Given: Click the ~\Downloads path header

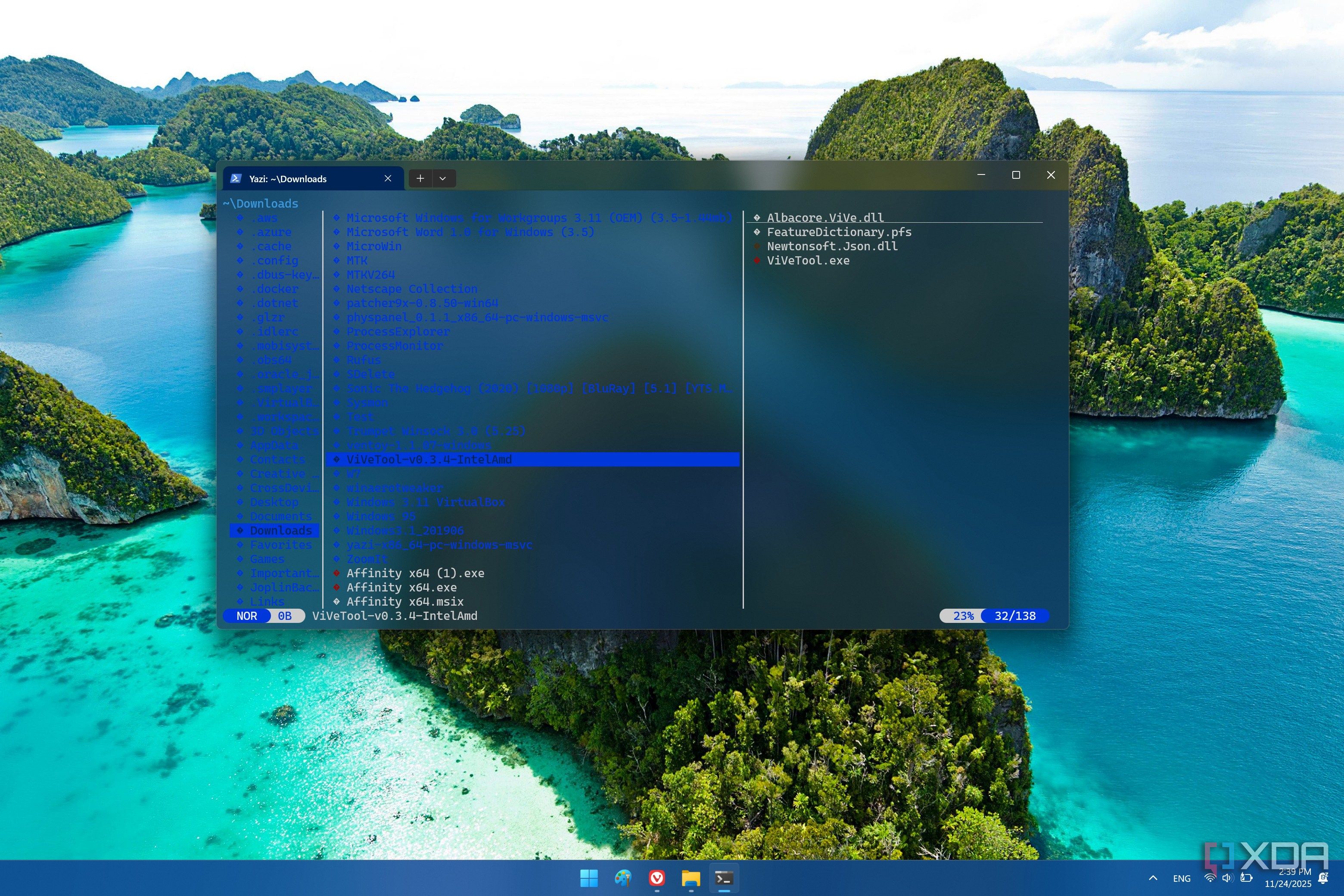Looking at the screenshot, I should pos(261,203).
